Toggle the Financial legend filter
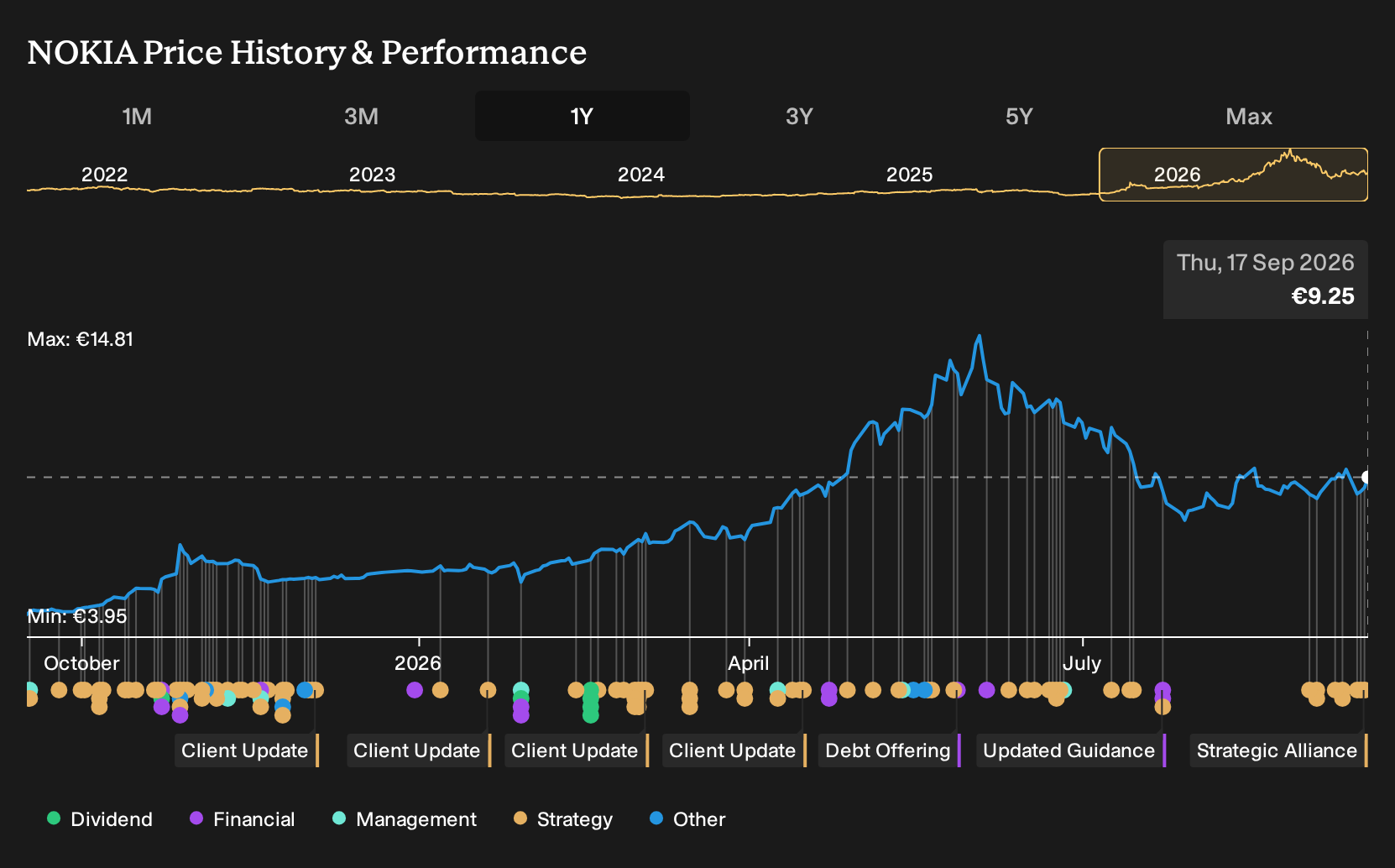Screen dimensions: 1395x868 click(243, 819)
